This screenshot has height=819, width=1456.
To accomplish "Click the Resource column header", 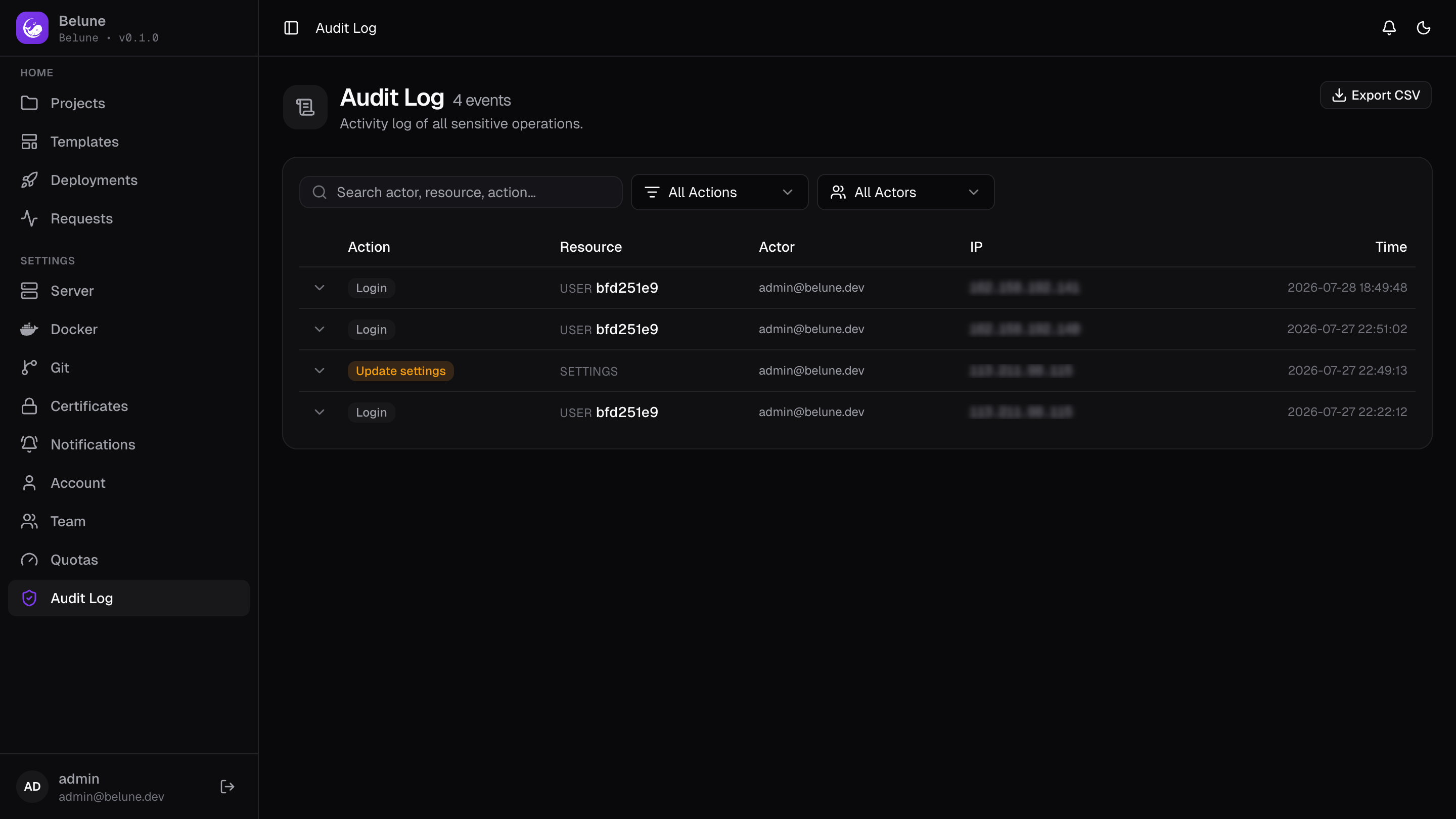I will [590, 246].
